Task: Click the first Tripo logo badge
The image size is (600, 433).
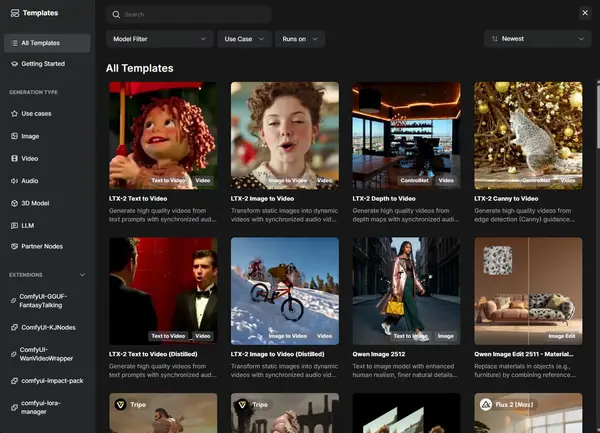Action: pyautogui.click(x=121, y=404)
